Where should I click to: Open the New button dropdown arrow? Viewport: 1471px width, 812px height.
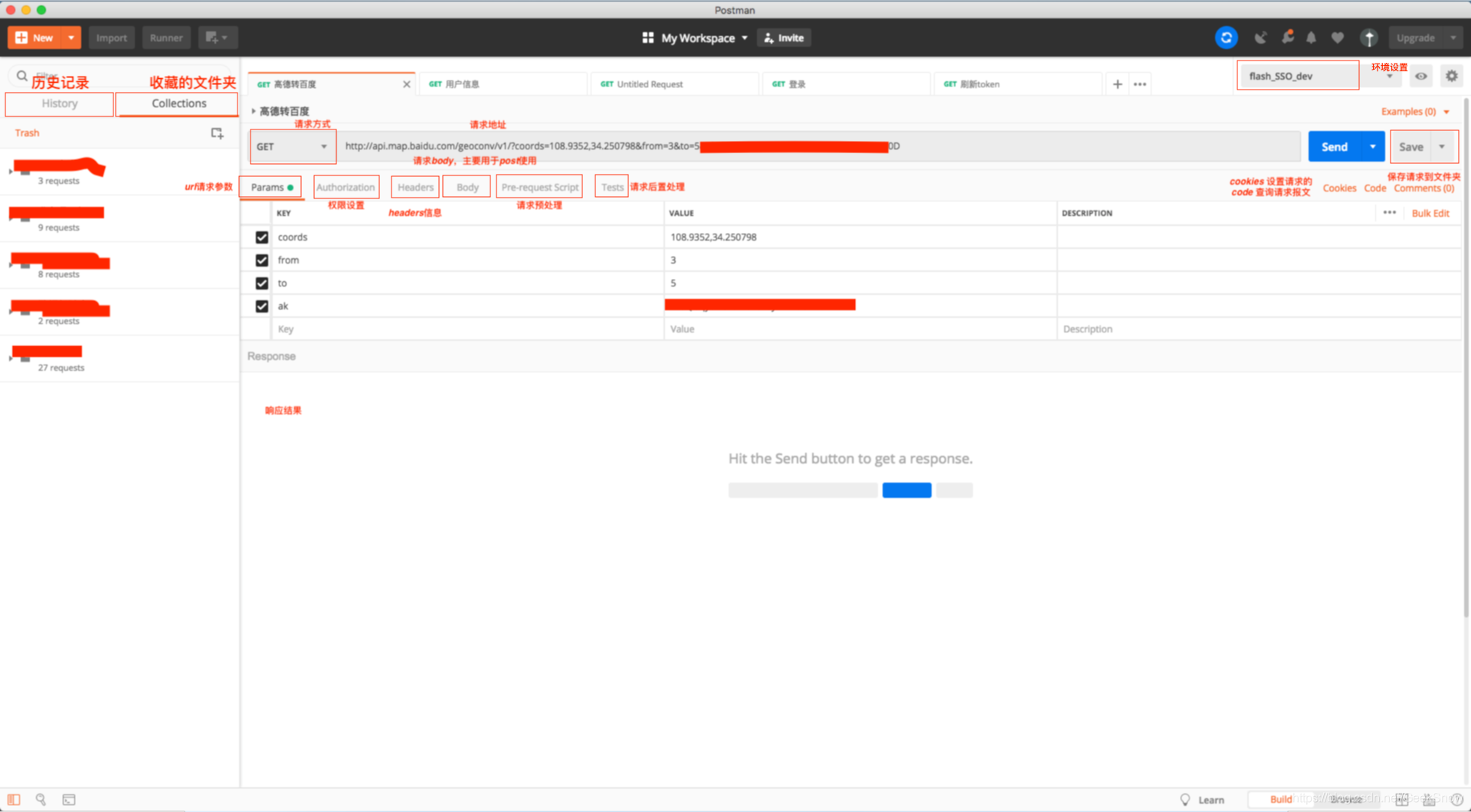pos(71,38)
